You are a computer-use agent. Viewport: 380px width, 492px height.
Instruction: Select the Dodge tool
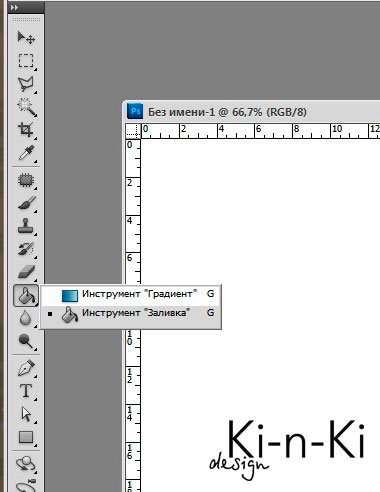(x=26, y=341)
